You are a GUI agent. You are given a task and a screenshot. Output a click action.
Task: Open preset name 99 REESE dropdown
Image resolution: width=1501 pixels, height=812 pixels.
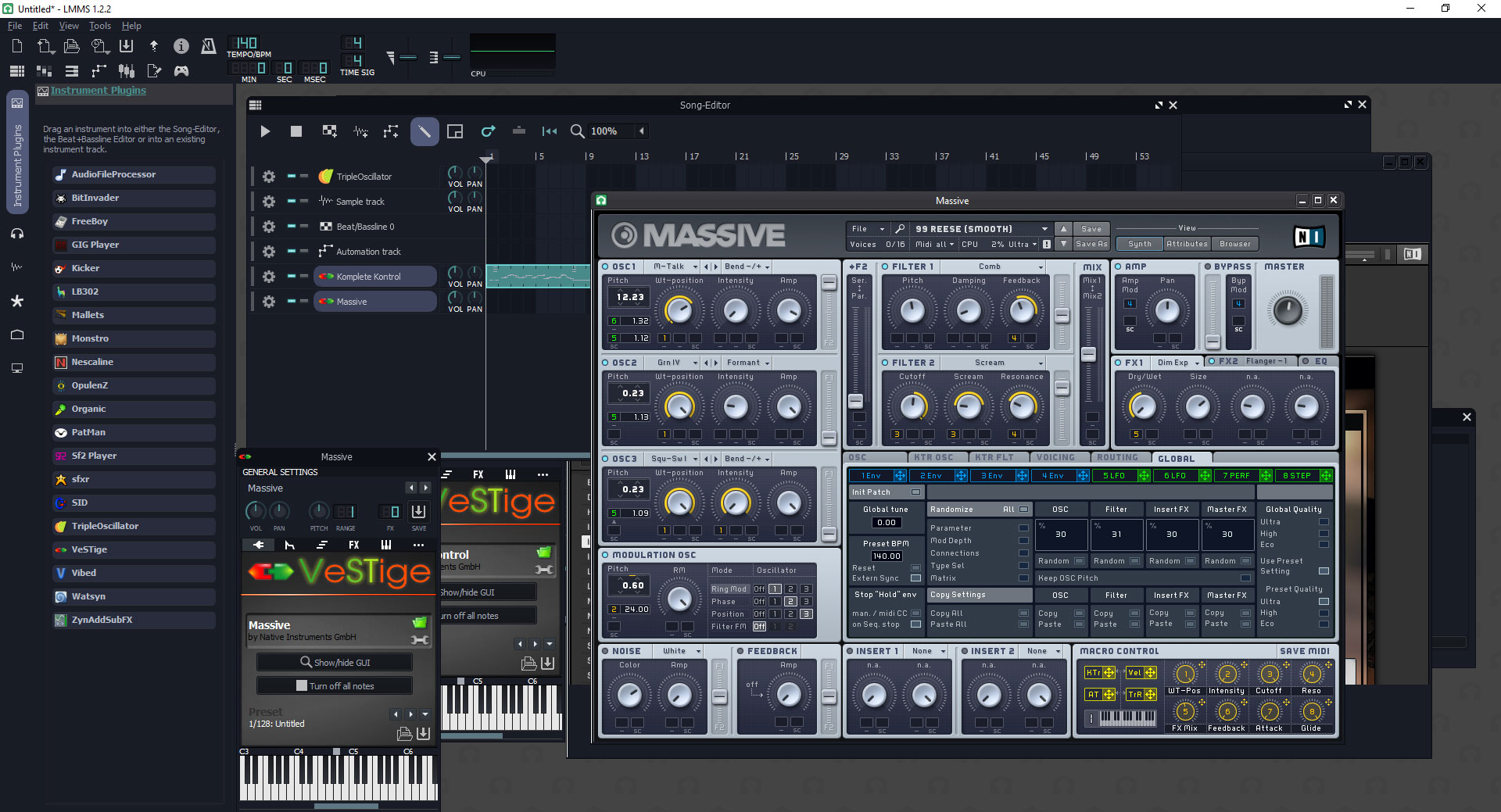(980, 229)
